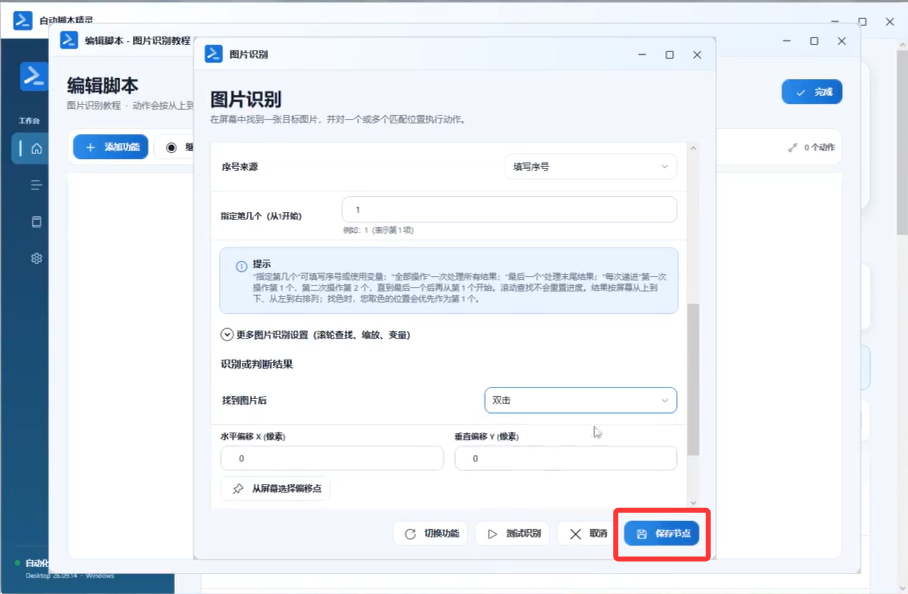This screenshot has width=908, height=594.
Task: Click the app logo in main sidebar
Action: pos(33,76)
